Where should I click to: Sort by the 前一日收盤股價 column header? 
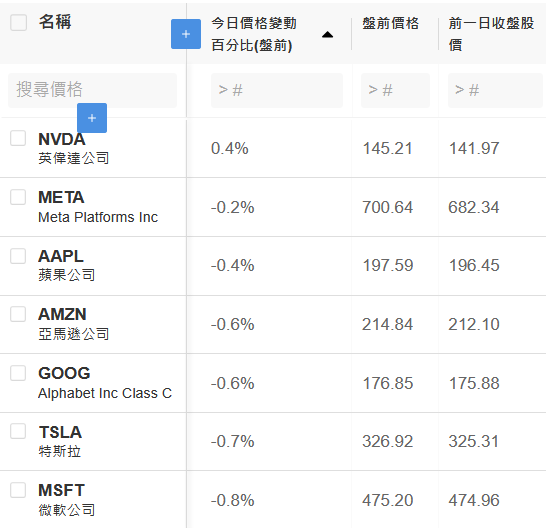(x=491, y=34)
